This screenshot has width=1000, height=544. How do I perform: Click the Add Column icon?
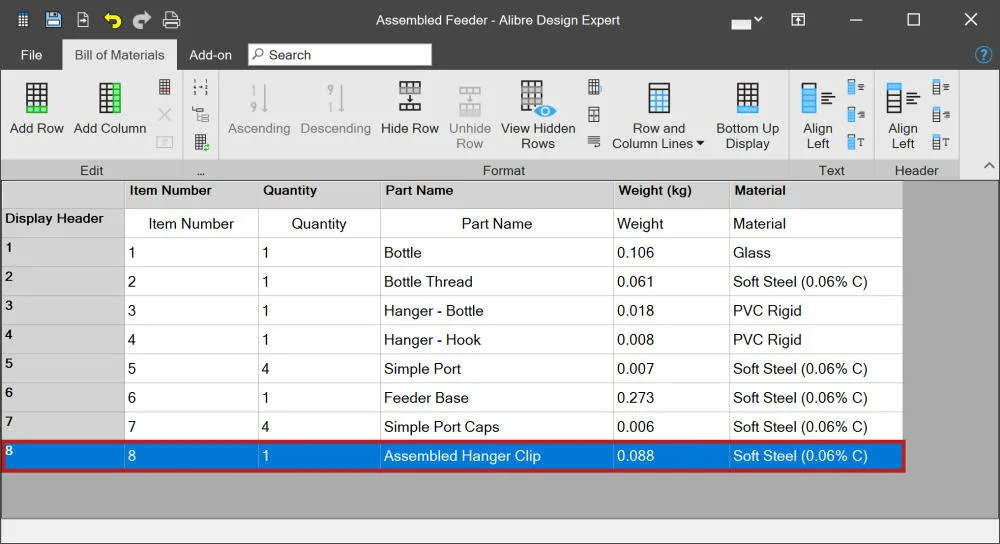click(x=110, y=98)
